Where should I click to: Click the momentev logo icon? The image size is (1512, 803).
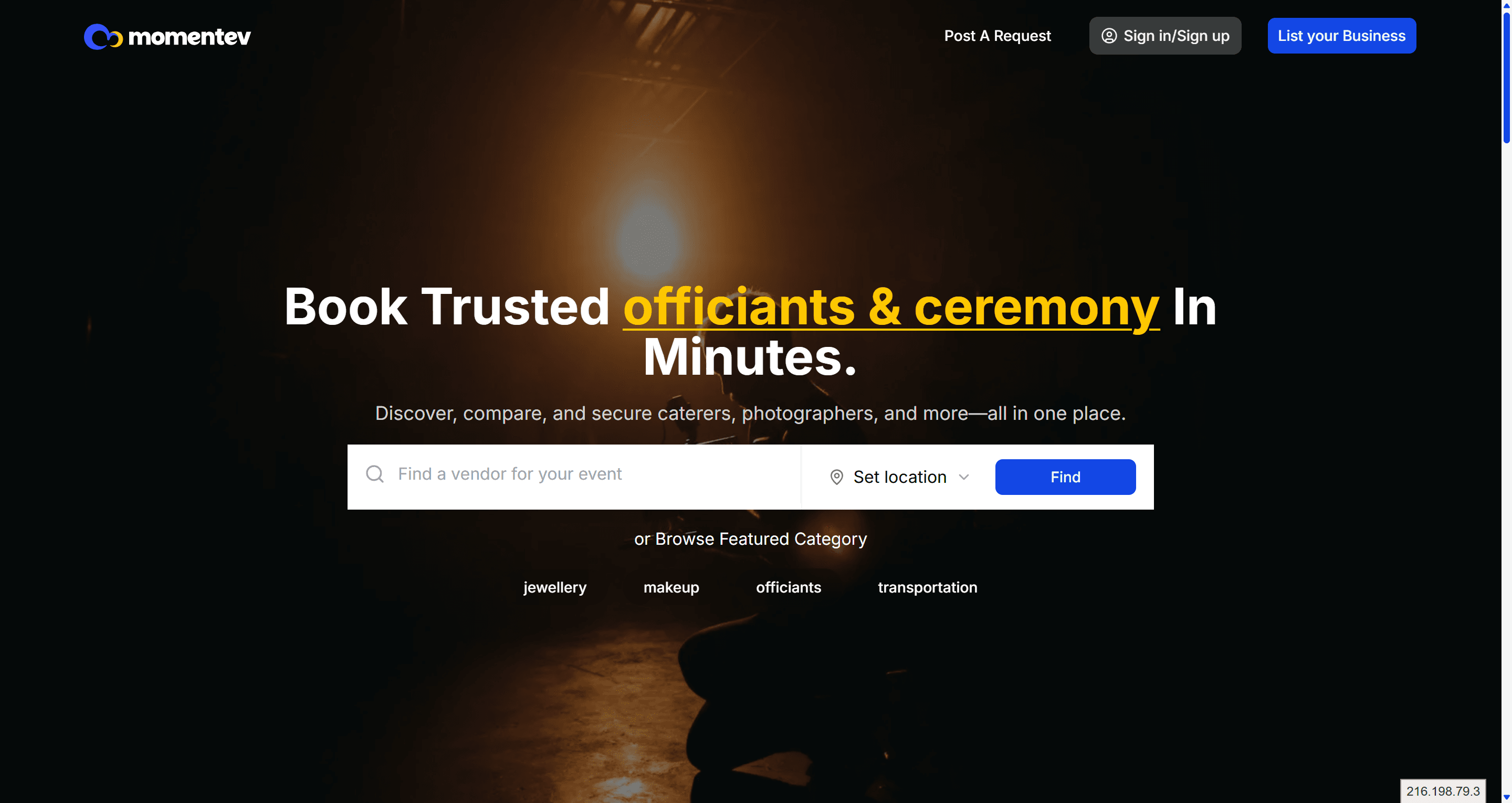tap(103, 36)
